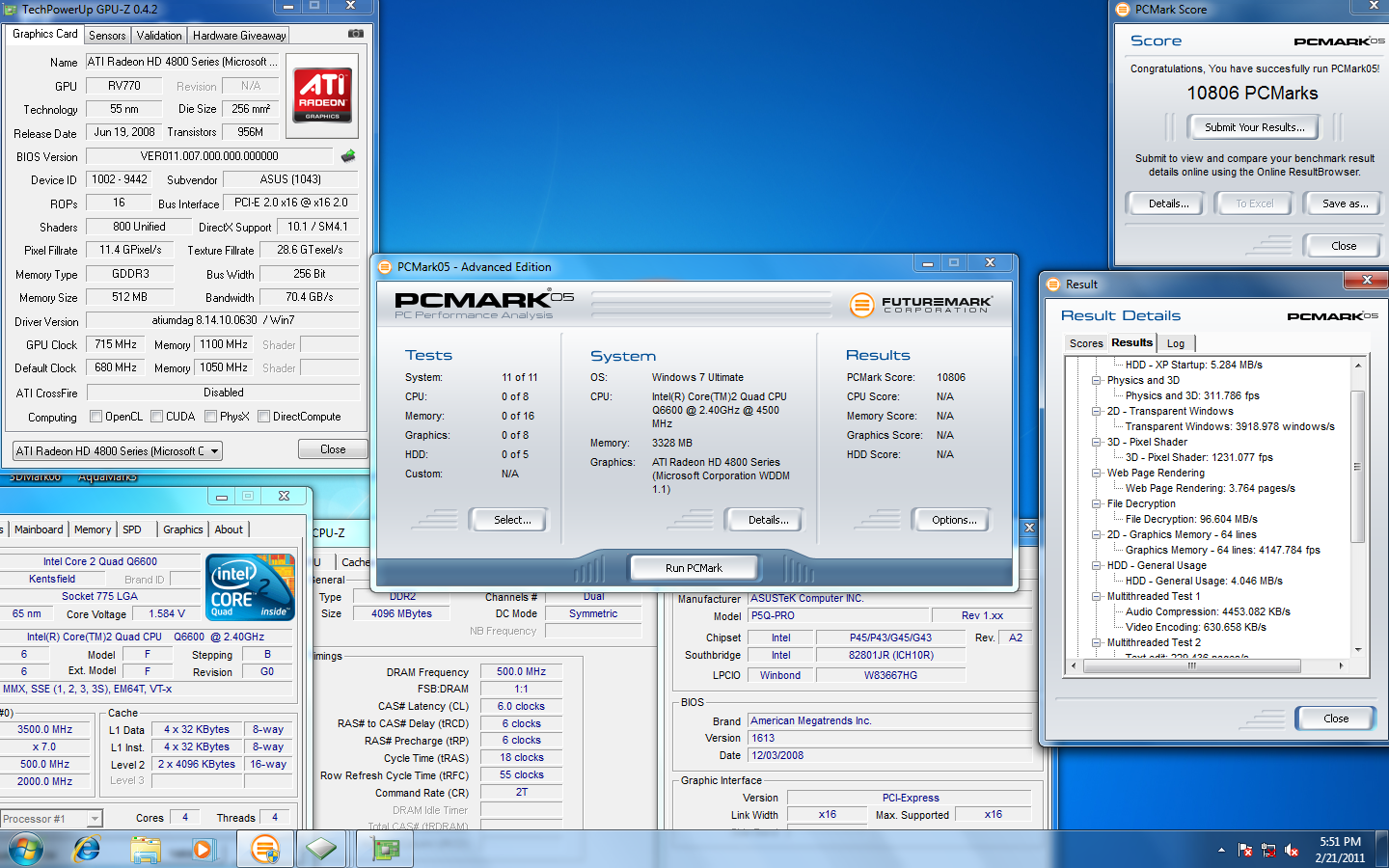Image resolution: width=1389 pixels, height=868 pixels.
Task: Collapse the Multithreaded Test 1 node
Action: [1097, 596]
